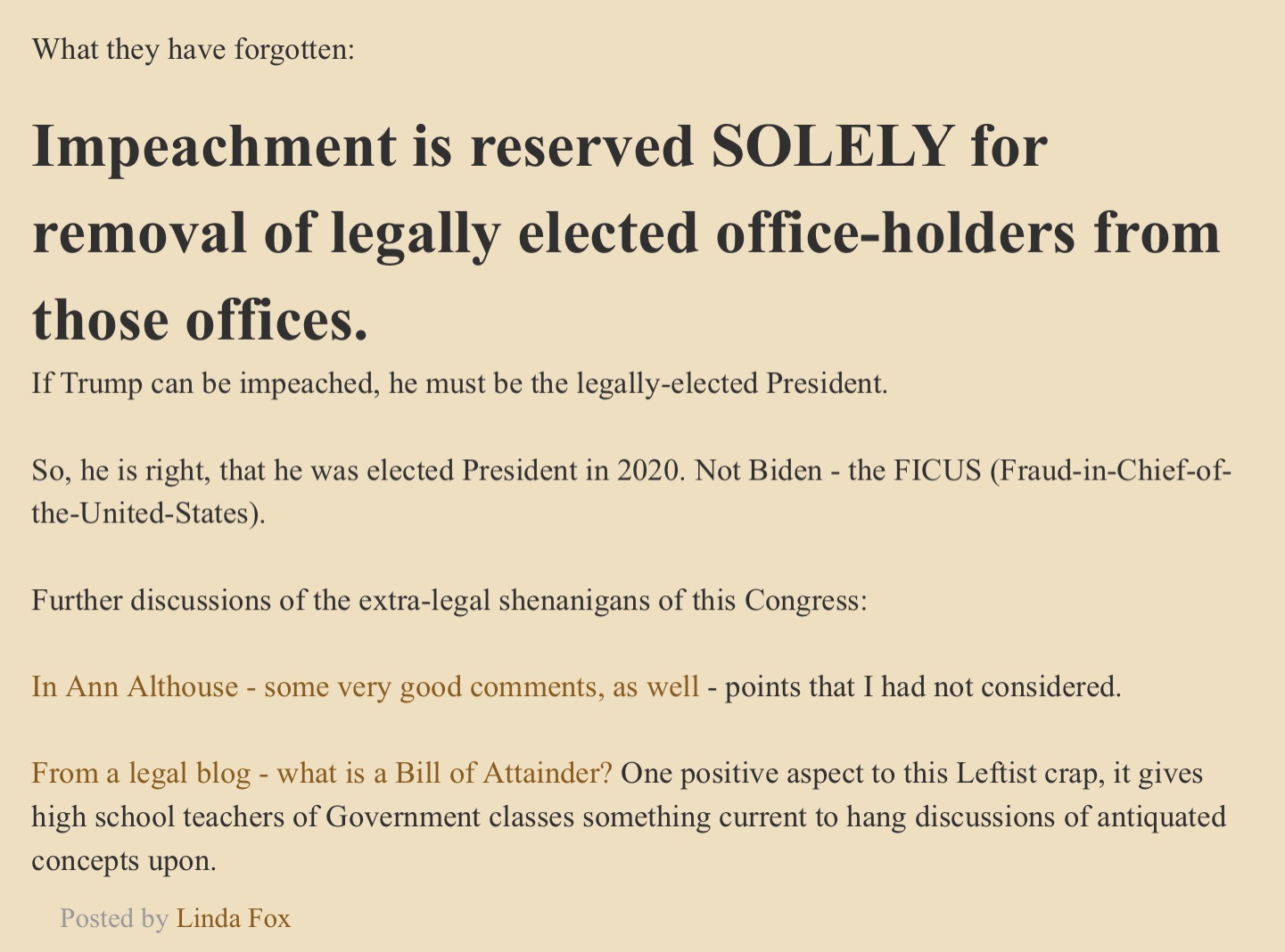
Task: Click the 'Posted by' label
Action: [114, 918]
